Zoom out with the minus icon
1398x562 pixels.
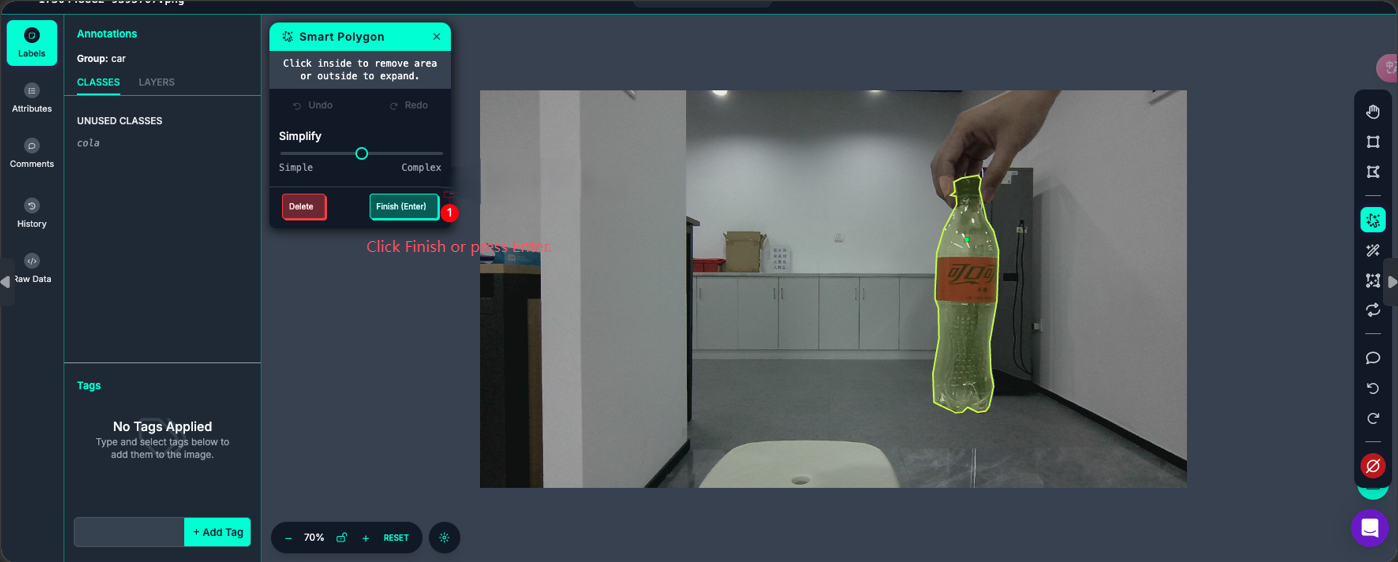click(289, 538)
